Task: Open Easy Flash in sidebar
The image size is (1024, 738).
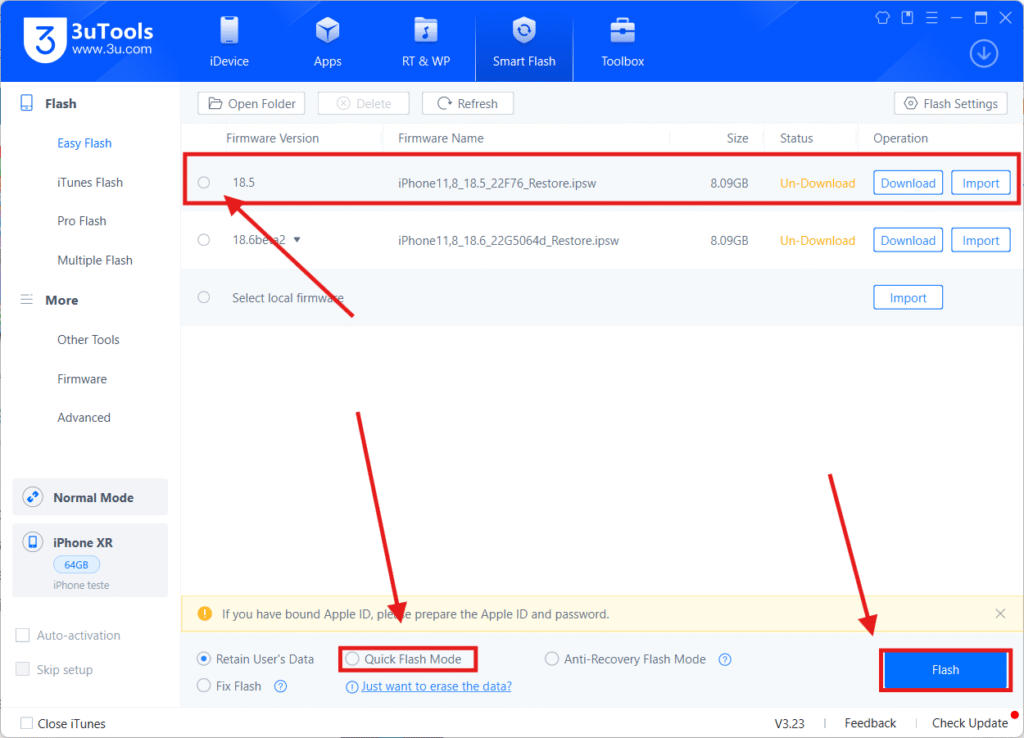Action: click(x=84, y=143)
